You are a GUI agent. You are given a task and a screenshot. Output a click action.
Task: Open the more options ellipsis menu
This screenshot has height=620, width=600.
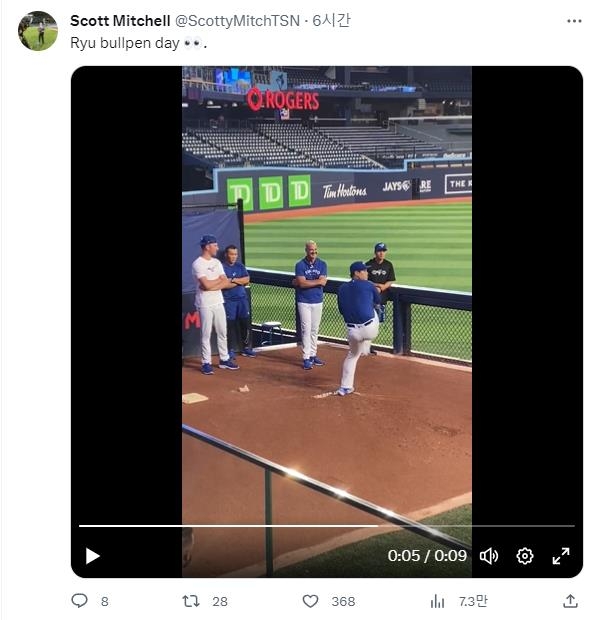(574, 20)
